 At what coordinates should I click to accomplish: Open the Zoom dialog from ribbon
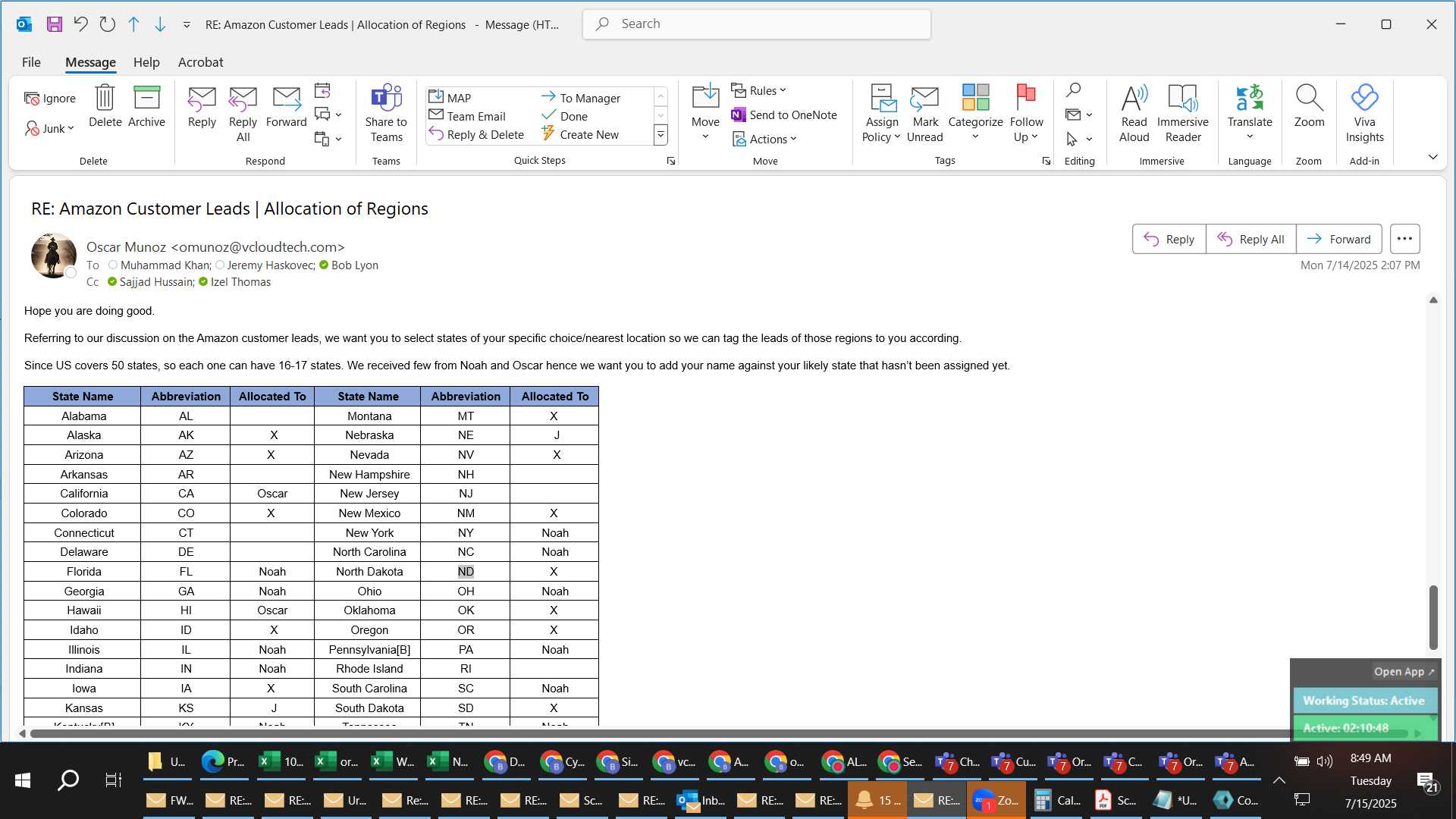1309,106
